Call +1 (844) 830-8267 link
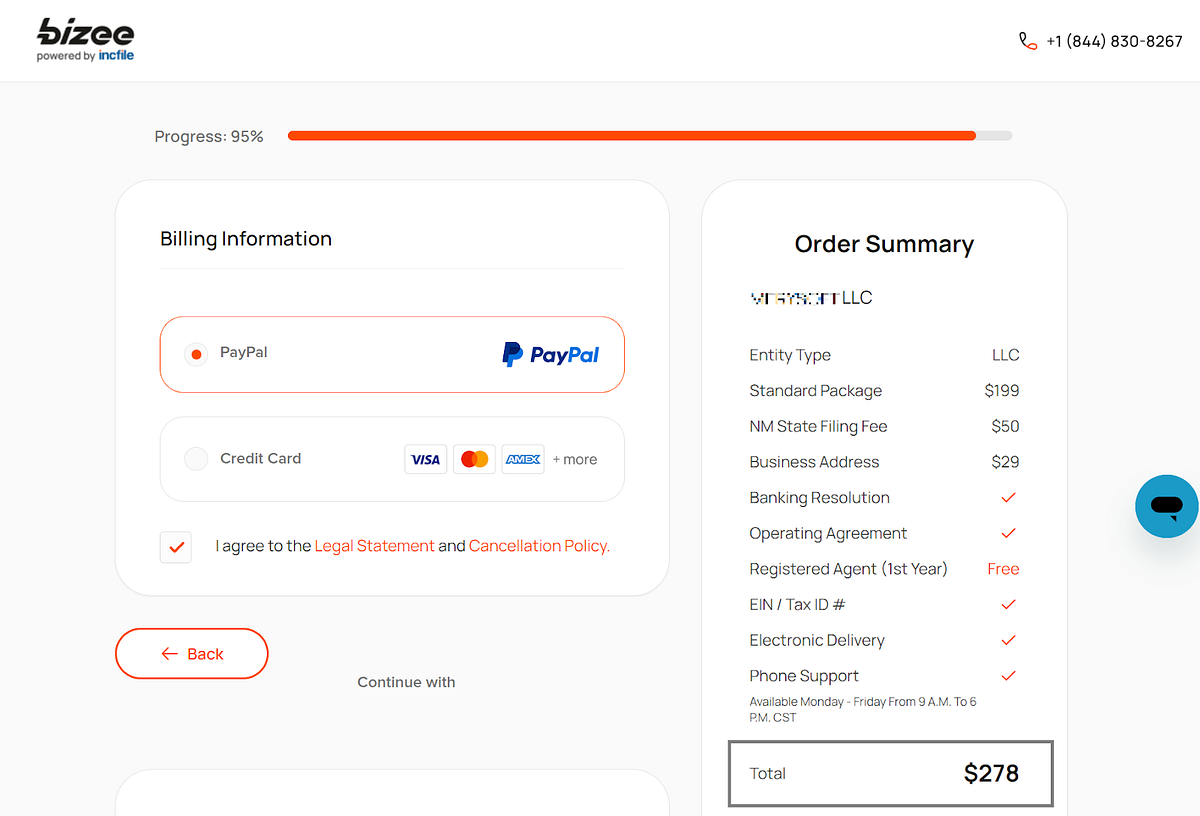Screen dimensions: 1200x816 coord(1114,41)
